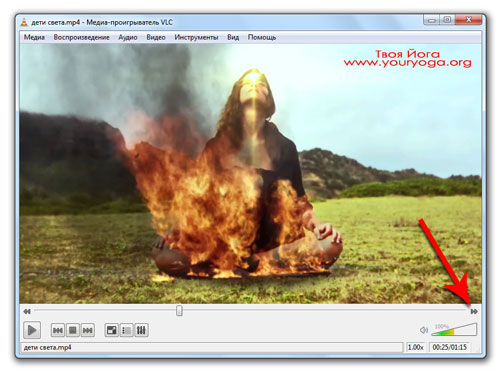Open the Воспроизведение menu
Screen dimensions: 500x372
(x=81, y=37)
